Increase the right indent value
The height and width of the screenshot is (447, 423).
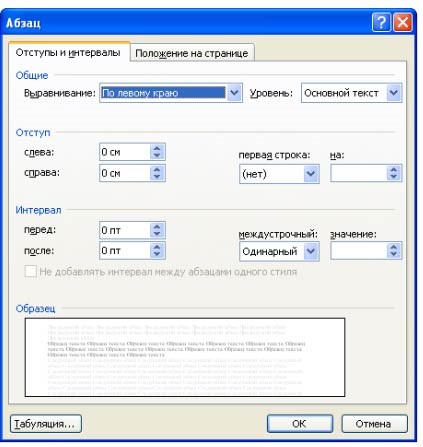pos(157,169)
